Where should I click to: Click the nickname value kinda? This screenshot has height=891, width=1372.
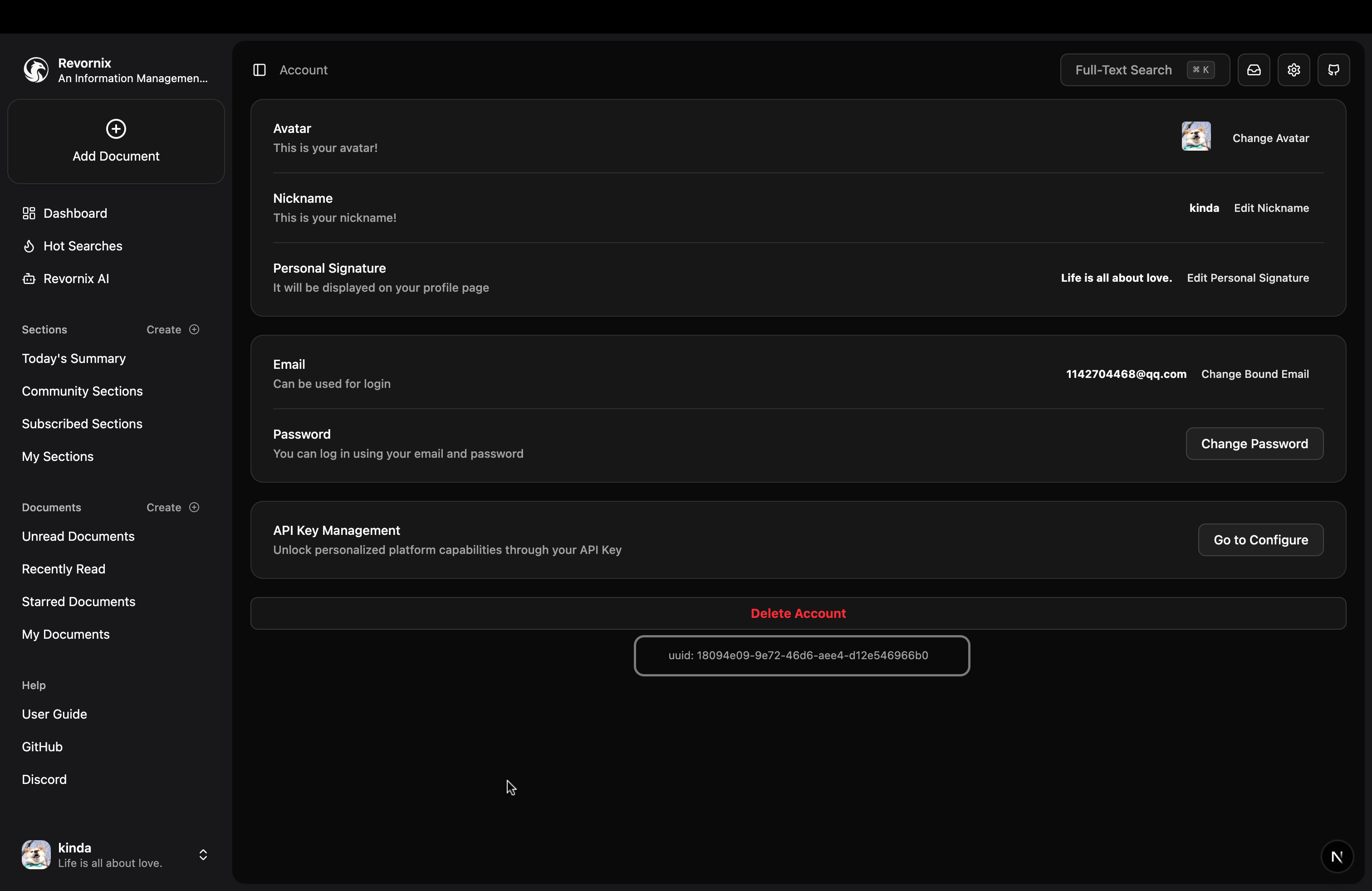(1204, 208)
